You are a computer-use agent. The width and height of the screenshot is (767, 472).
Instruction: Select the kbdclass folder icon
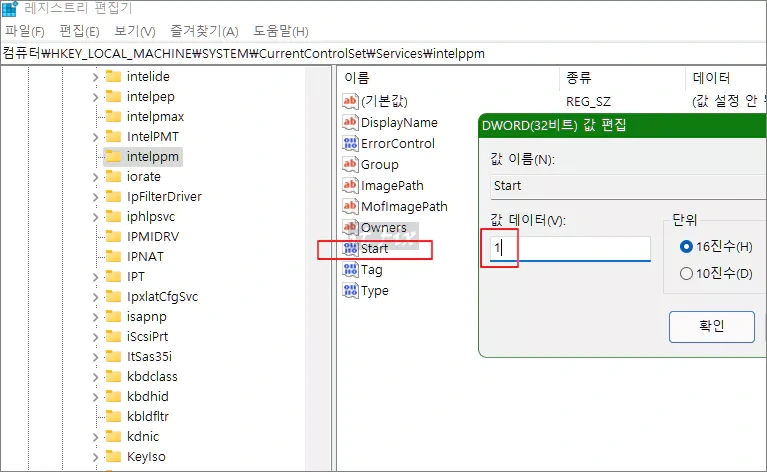[113, 377]
